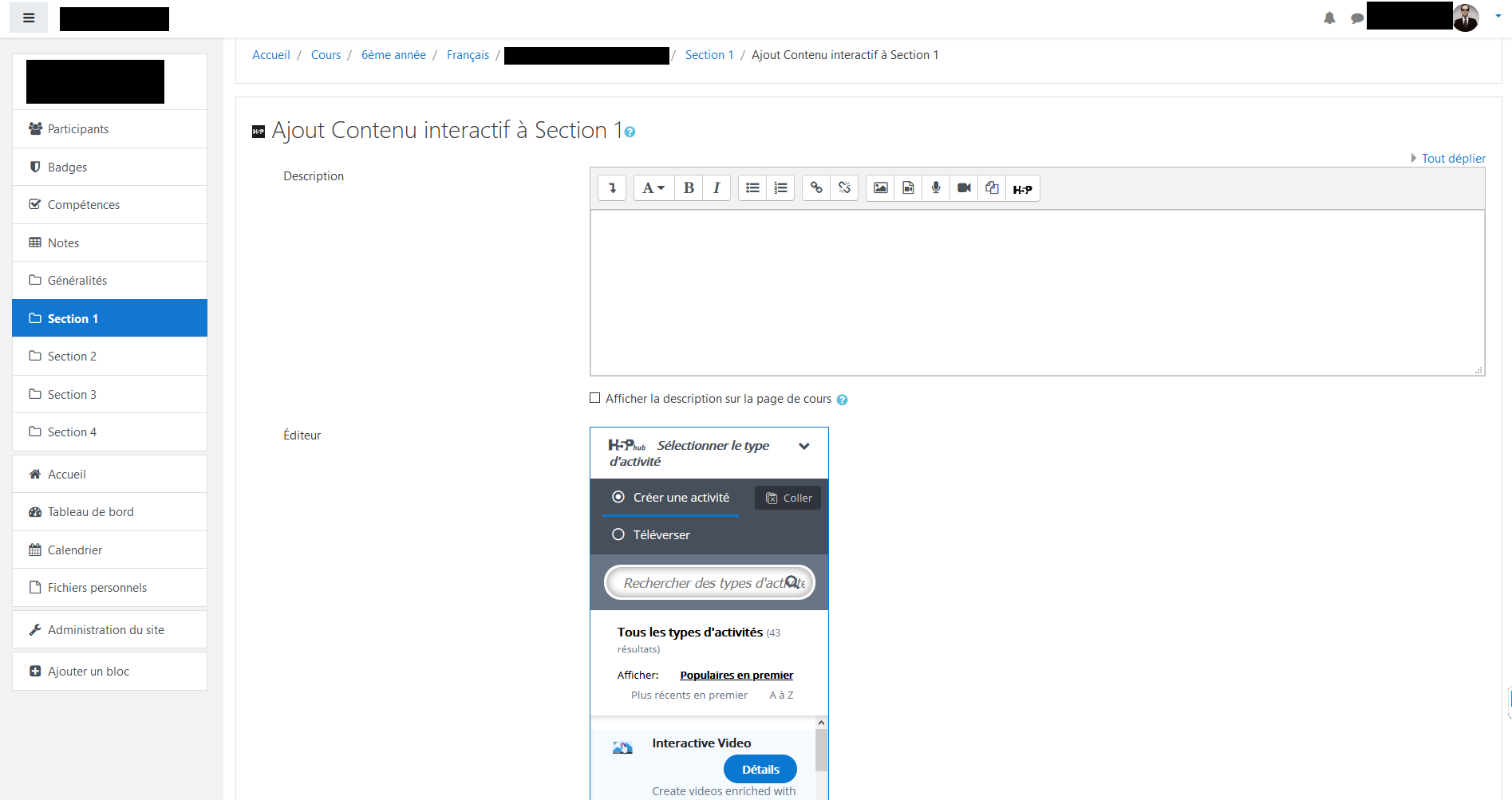This screenshot has width=1512, height=800.
Task: Toggle the hamburger side menu button
Action: [x=29, y=18]
